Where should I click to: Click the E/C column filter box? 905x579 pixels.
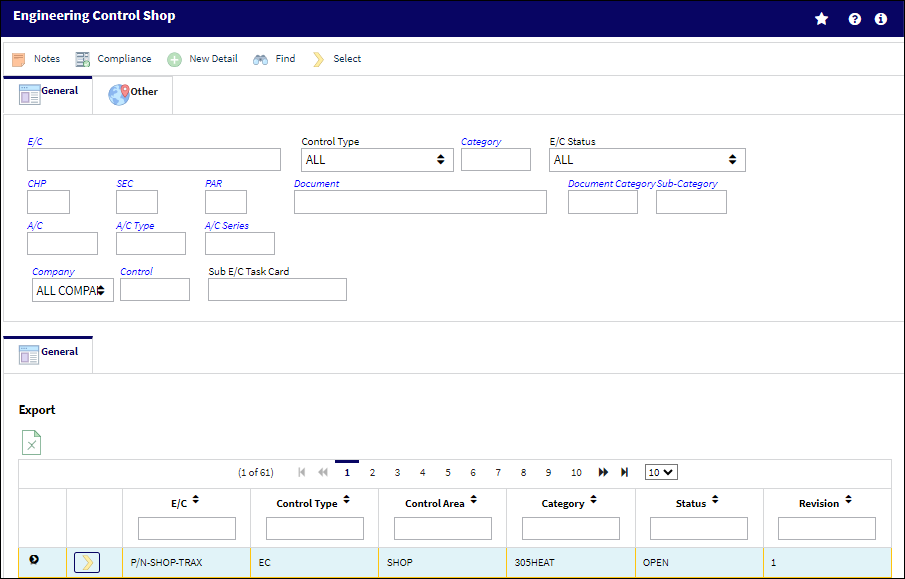pyautogui.click(x=187, y=528)
